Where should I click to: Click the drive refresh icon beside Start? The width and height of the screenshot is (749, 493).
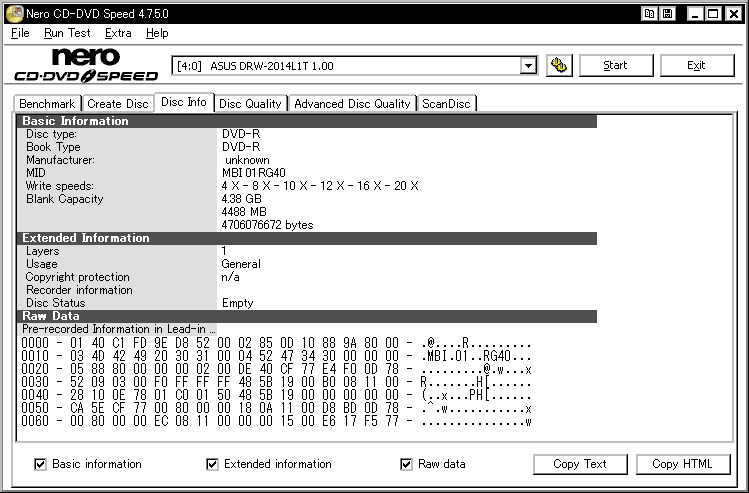pos(559,65)
